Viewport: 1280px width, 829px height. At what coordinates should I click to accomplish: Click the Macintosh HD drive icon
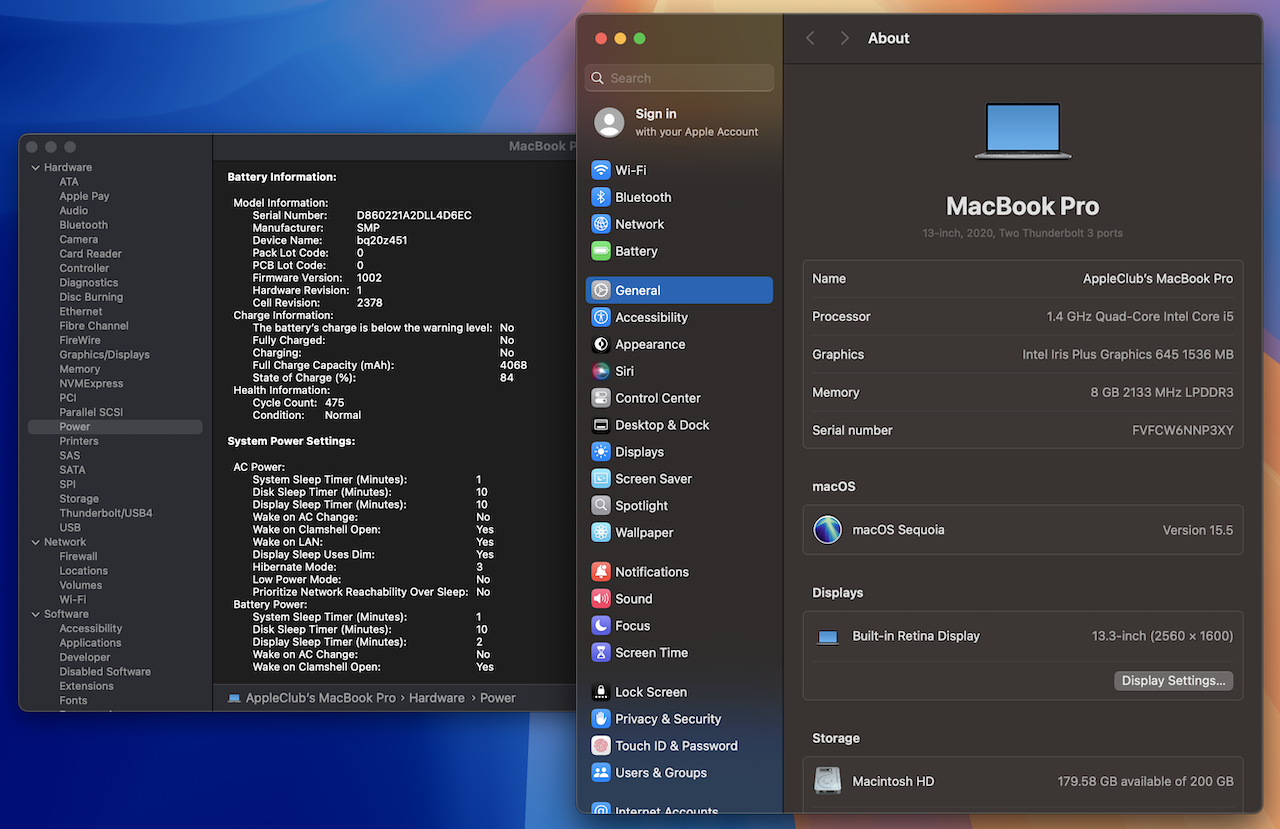click(828, 781)
